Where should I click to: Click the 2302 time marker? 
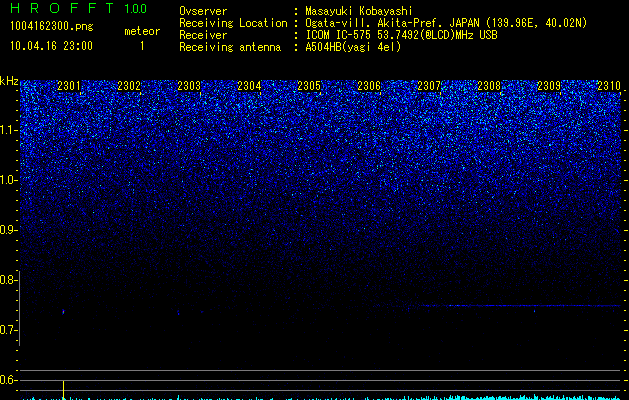click(x=129, y=86)
